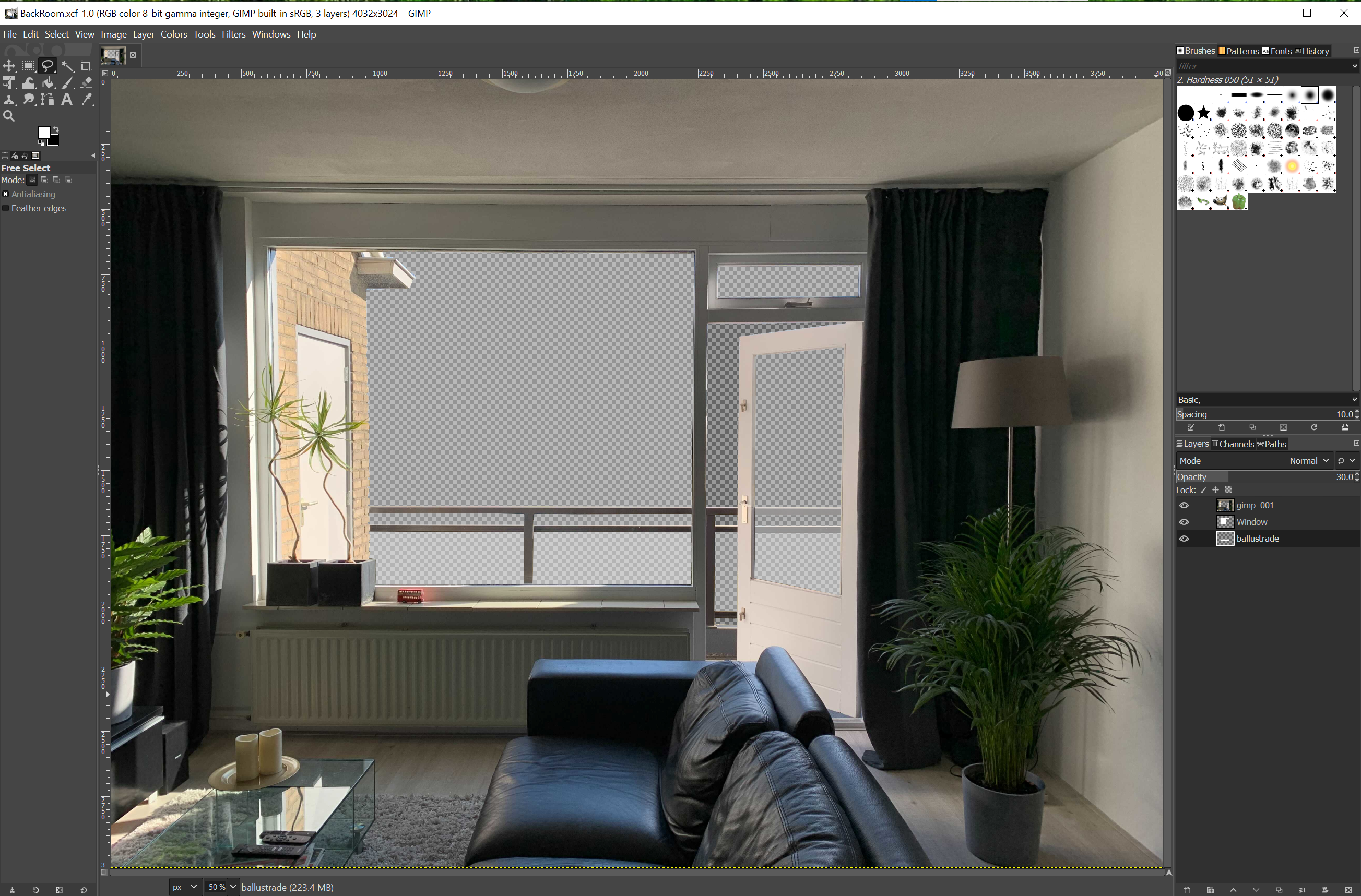The width and height of the screenshot is (1361, 896).
Task: Select the Zoom magnifier tool
Action: click(9, 117)
